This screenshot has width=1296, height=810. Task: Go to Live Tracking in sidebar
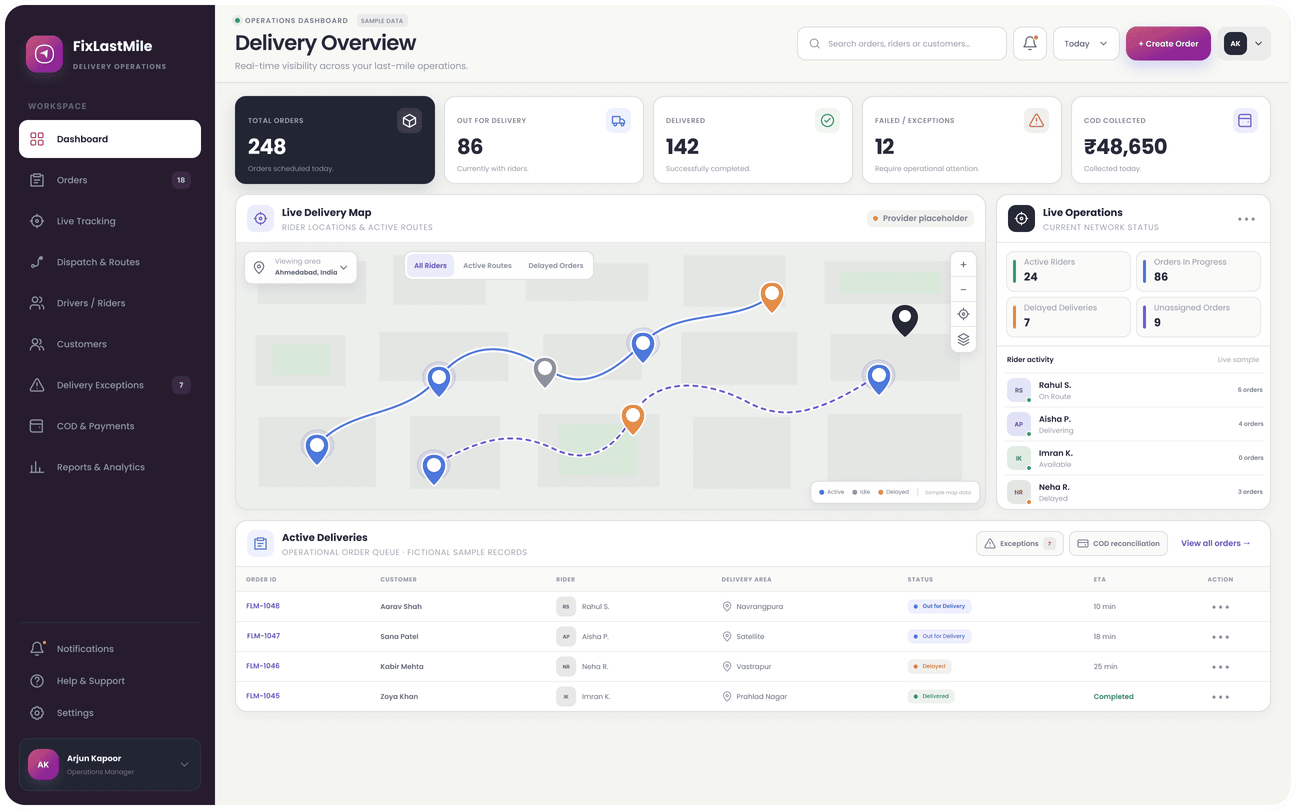coord(110,221)
